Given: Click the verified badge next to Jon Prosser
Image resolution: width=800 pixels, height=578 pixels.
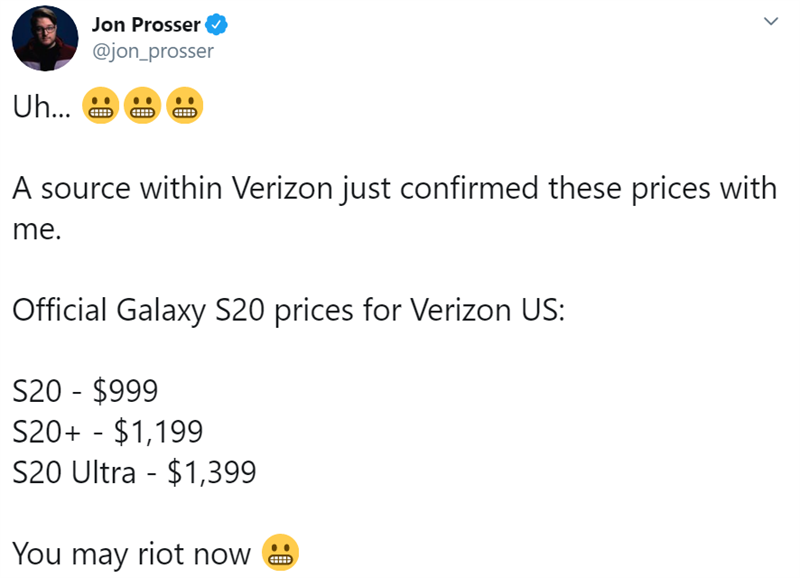Looking at the screenshot, I should tap(215, 23).
